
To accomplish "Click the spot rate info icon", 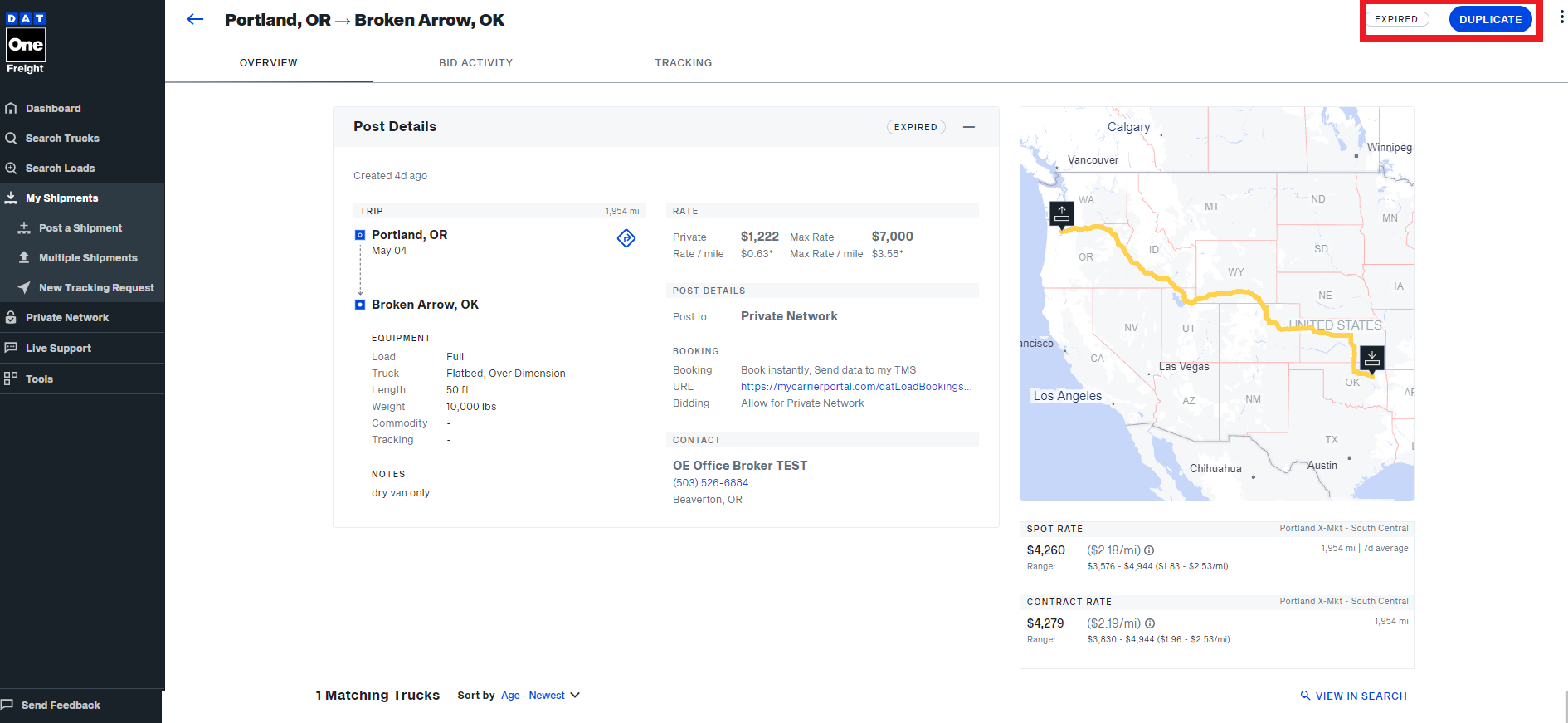I will point(1149,550).
